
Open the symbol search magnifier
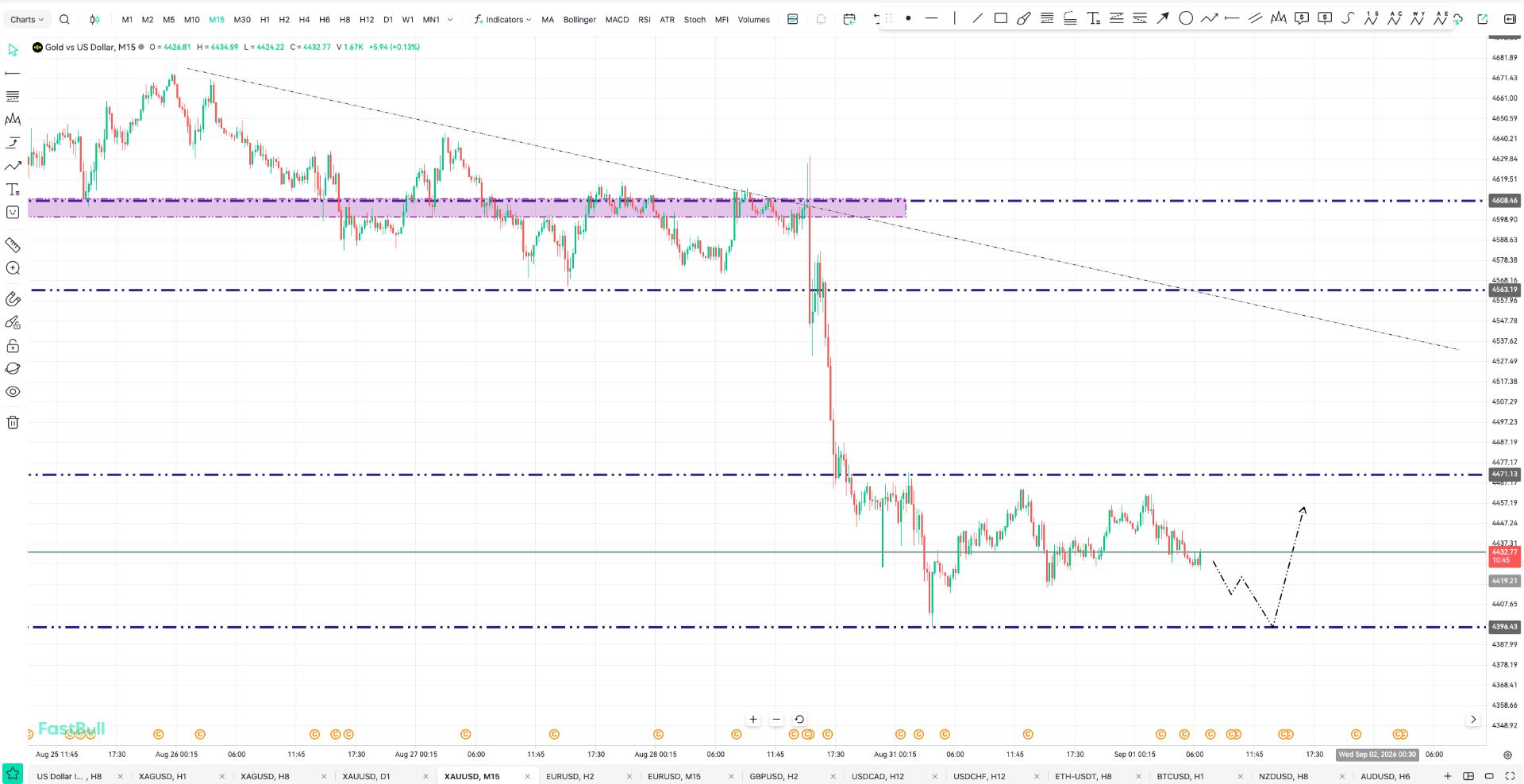click(x=64, y=19)
